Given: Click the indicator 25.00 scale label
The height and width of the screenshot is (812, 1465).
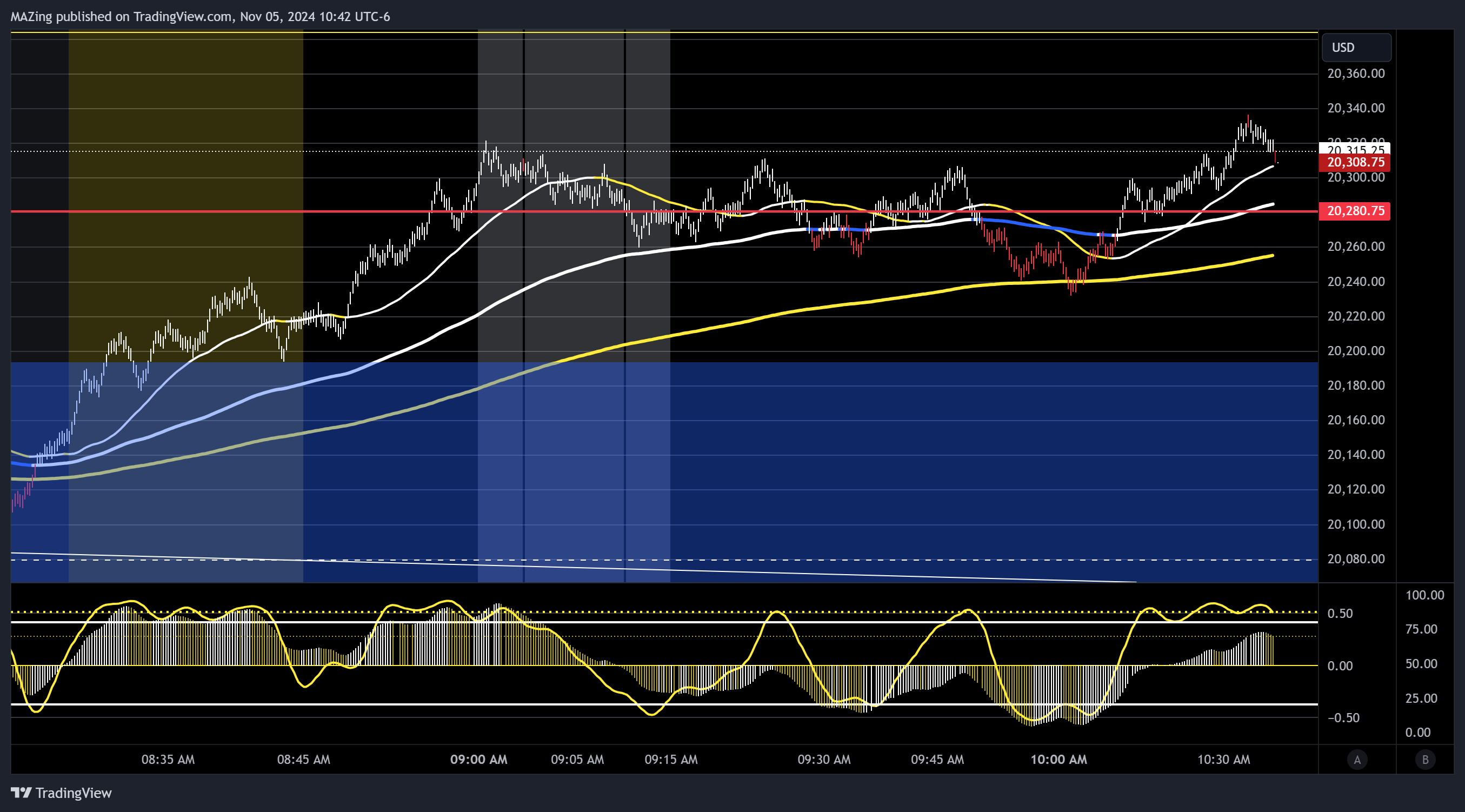Looking at the screenshot, I should click(1421, 698).
